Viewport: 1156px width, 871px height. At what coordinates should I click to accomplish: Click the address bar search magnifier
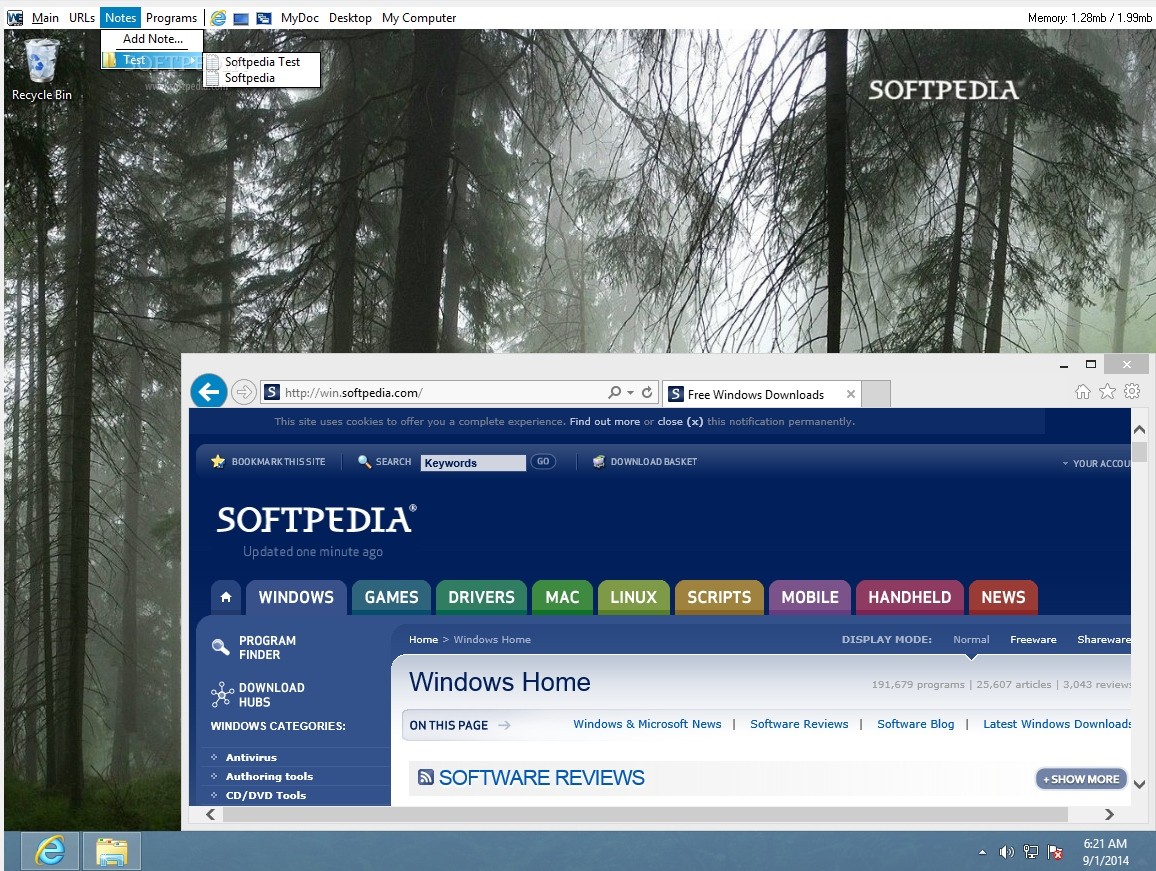click(614, 392)
